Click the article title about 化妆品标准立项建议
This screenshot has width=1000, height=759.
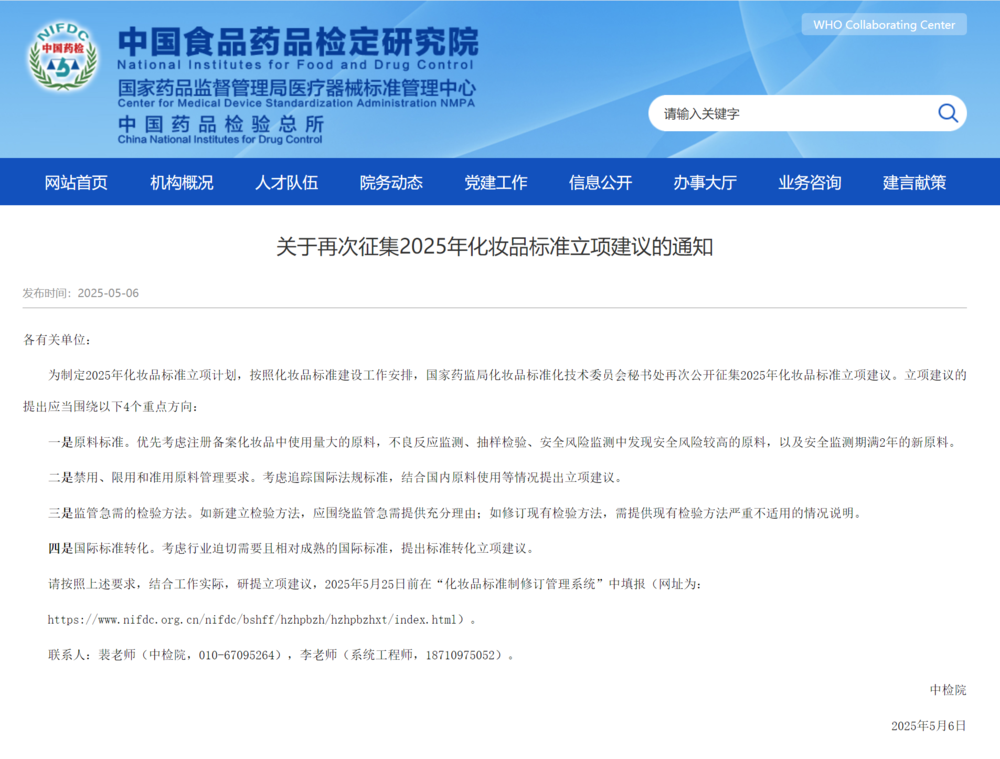coord(494,247)
